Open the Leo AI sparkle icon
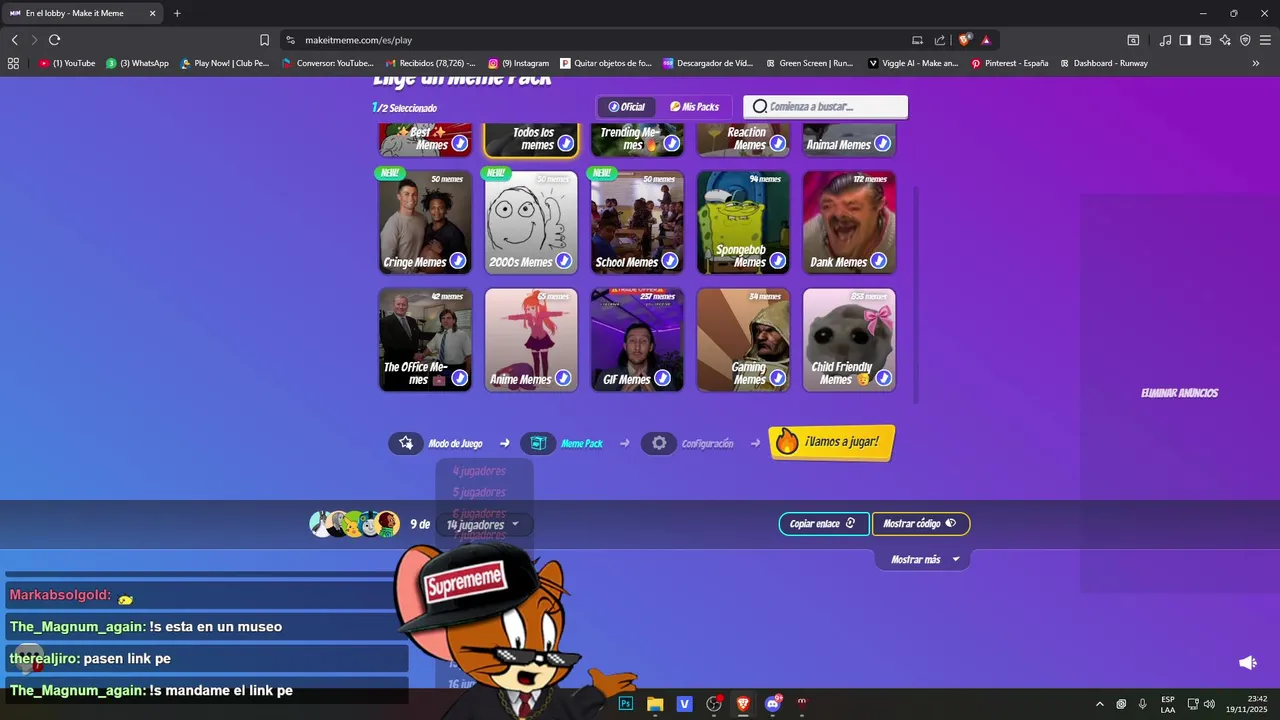Screen dimensions: 1280x720 [1225, 40]
